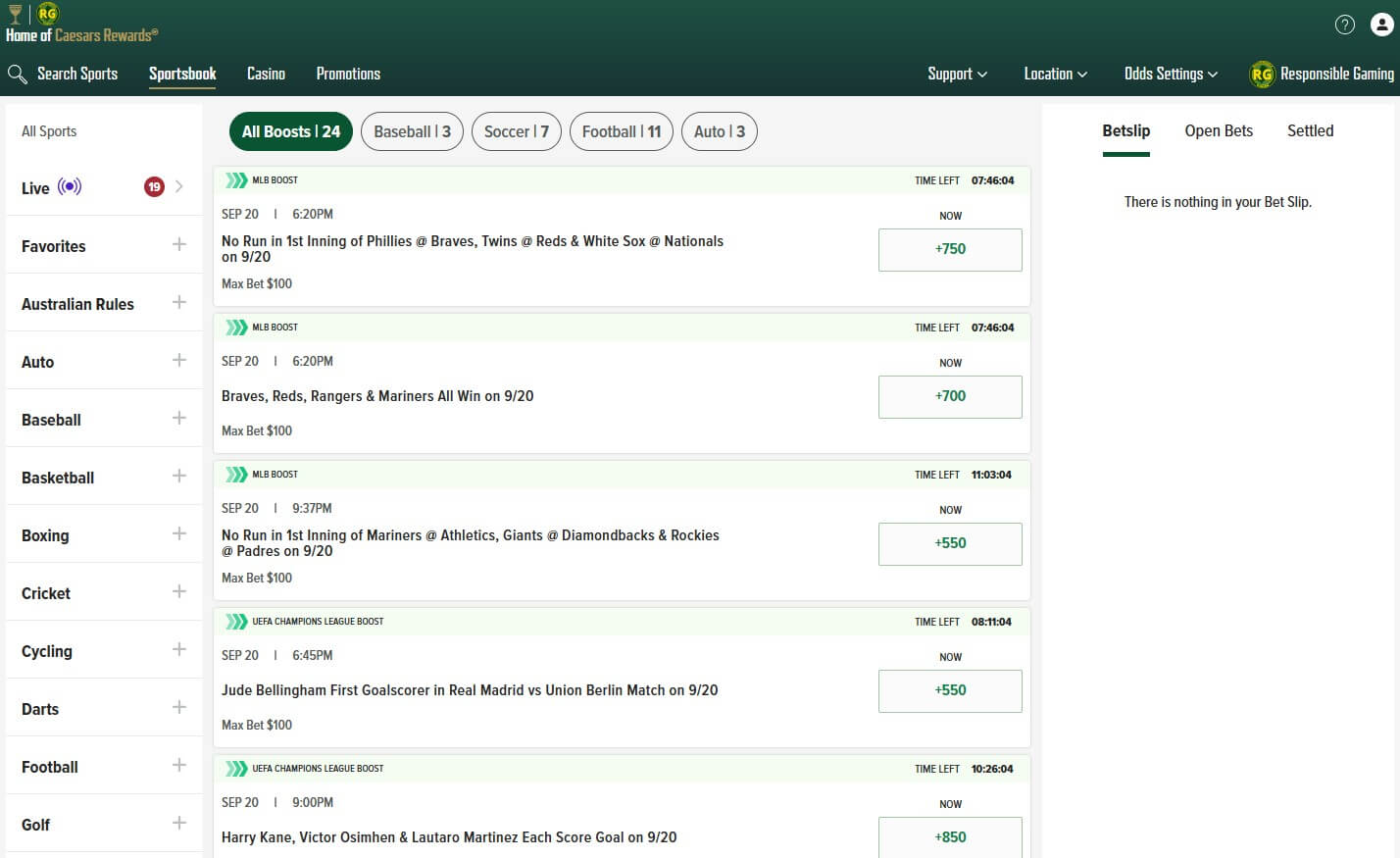Click the Mariners @ Athletics boost description

(x=471, y=543)
